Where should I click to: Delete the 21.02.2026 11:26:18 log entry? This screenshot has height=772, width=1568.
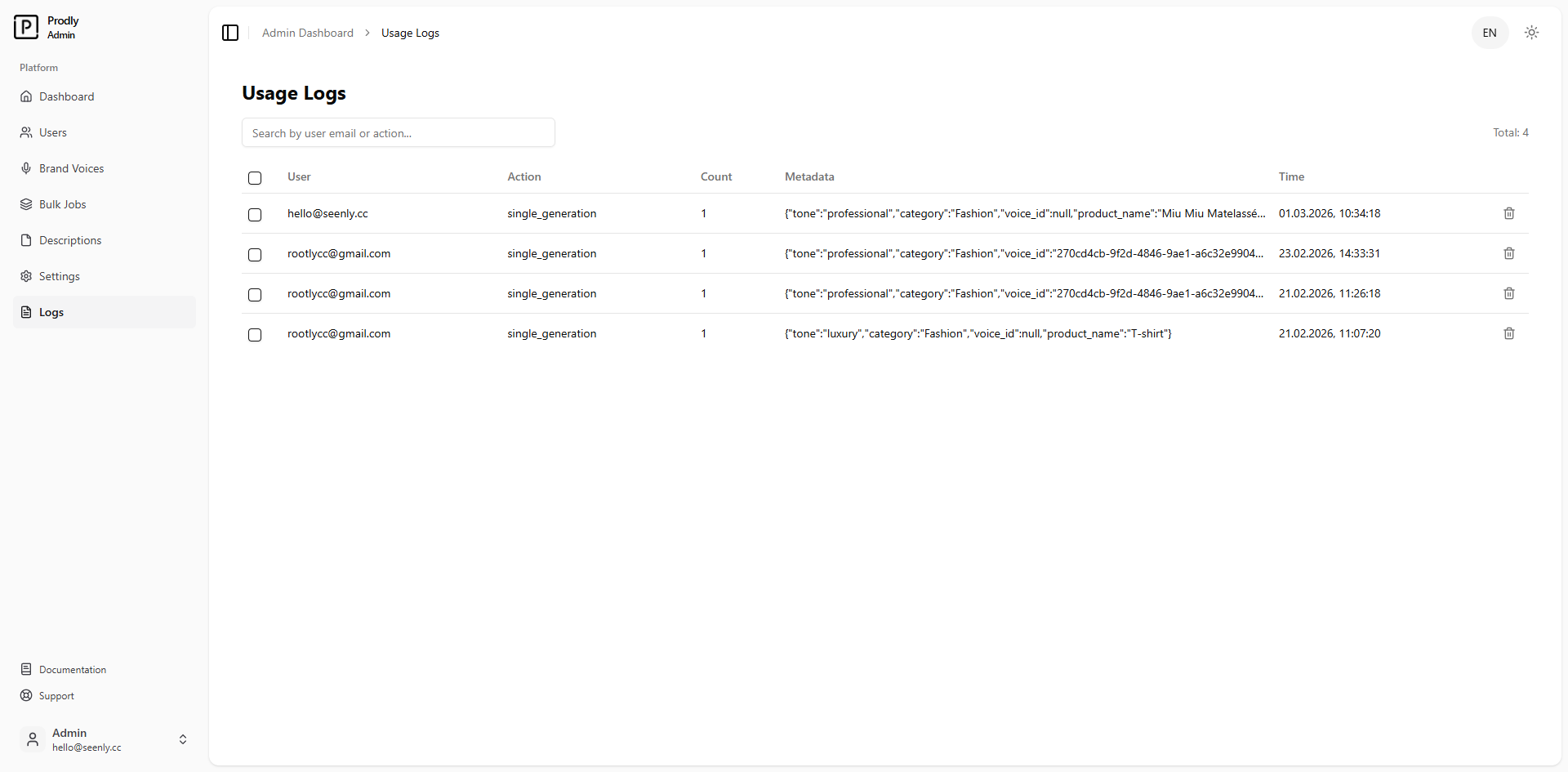(x=1508, y=293)
